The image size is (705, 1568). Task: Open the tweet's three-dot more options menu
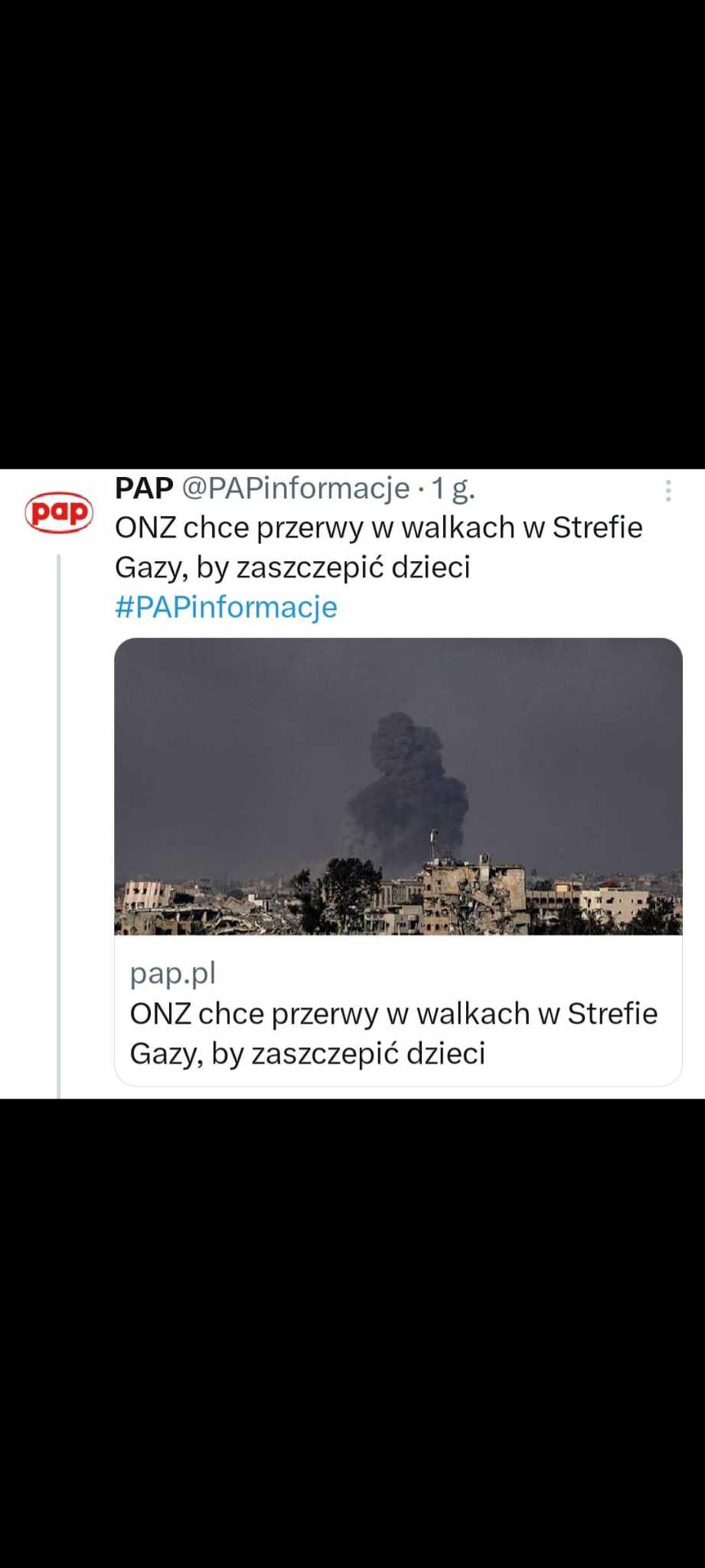coord(668,491)
